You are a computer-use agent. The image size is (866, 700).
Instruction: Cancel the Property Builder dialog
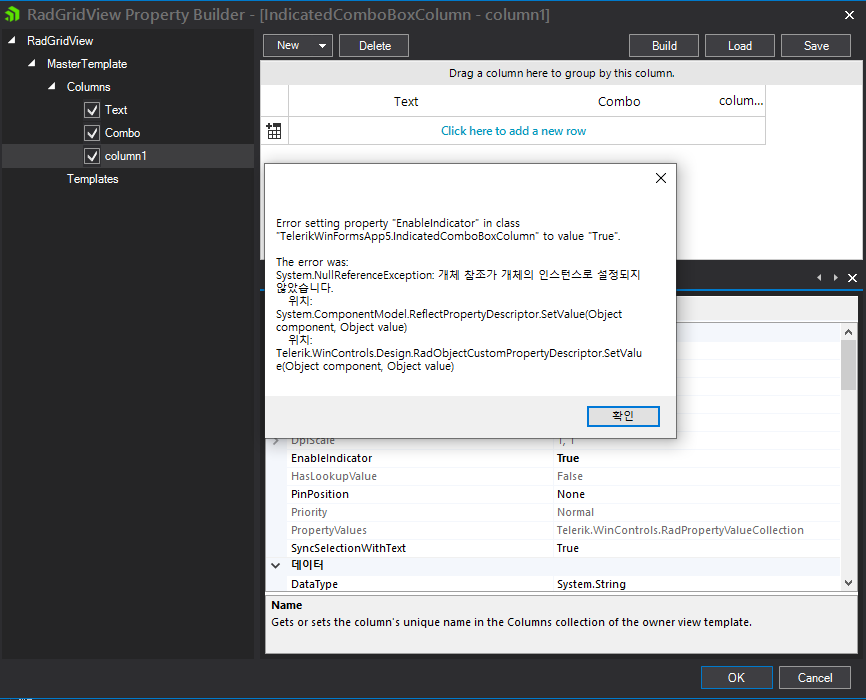pos(815,677)
